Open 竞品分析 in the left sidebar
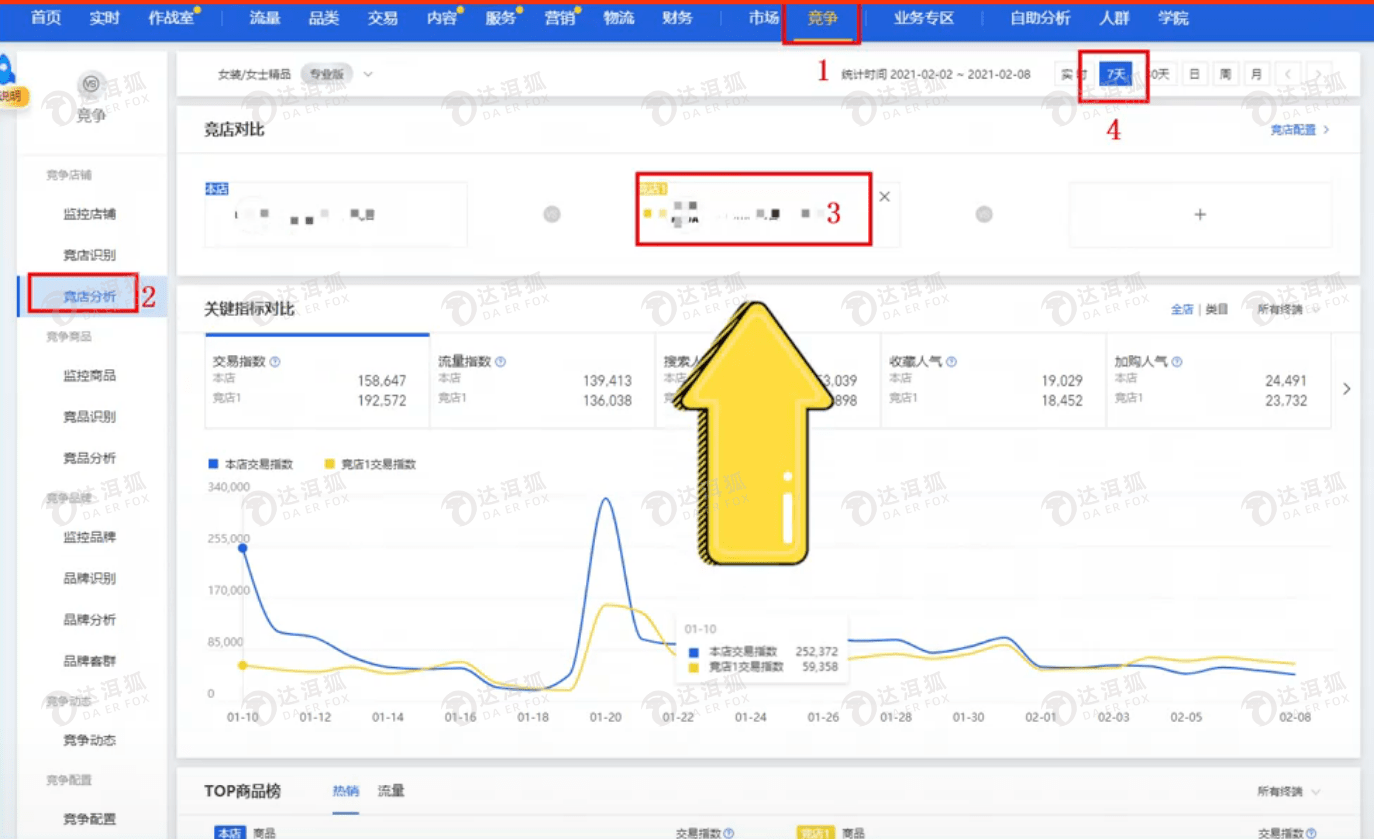Screen dimensions: 1374x839 coord(89,458)
